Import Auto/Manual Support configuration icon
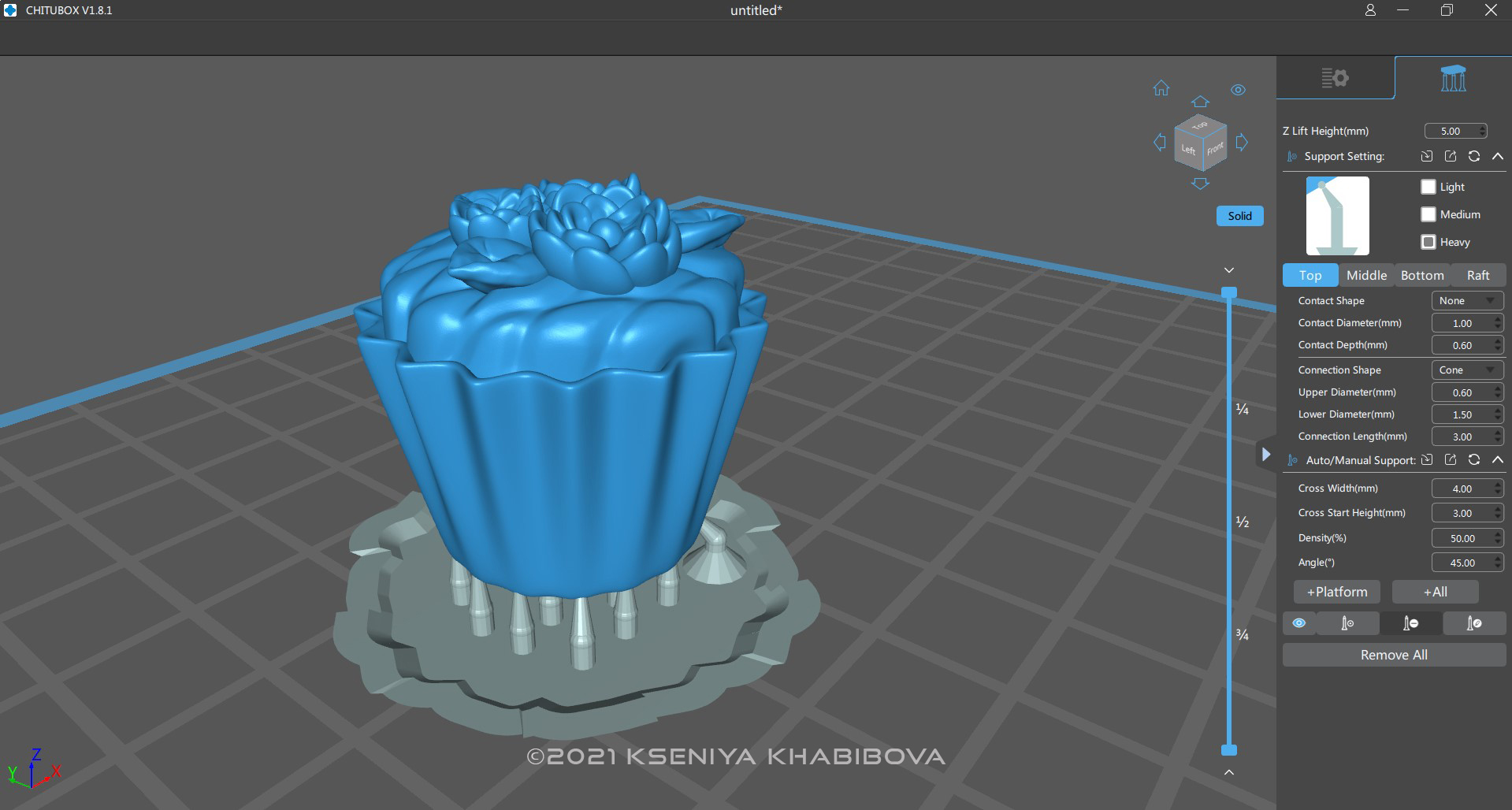 coord(1427,459)
